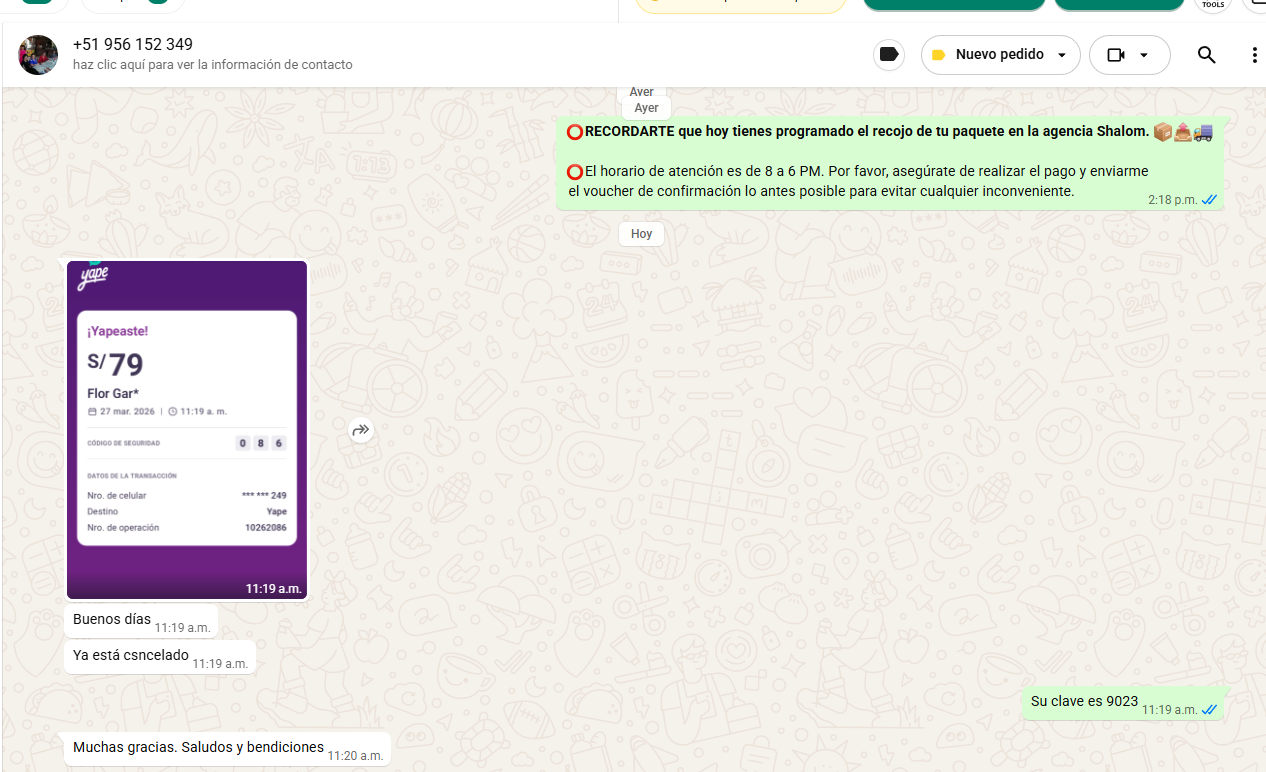Click the yellow label icon in Nuevo pedido
The height and width of the screenshot is (772, 1266).
click(x=938, y=55)
